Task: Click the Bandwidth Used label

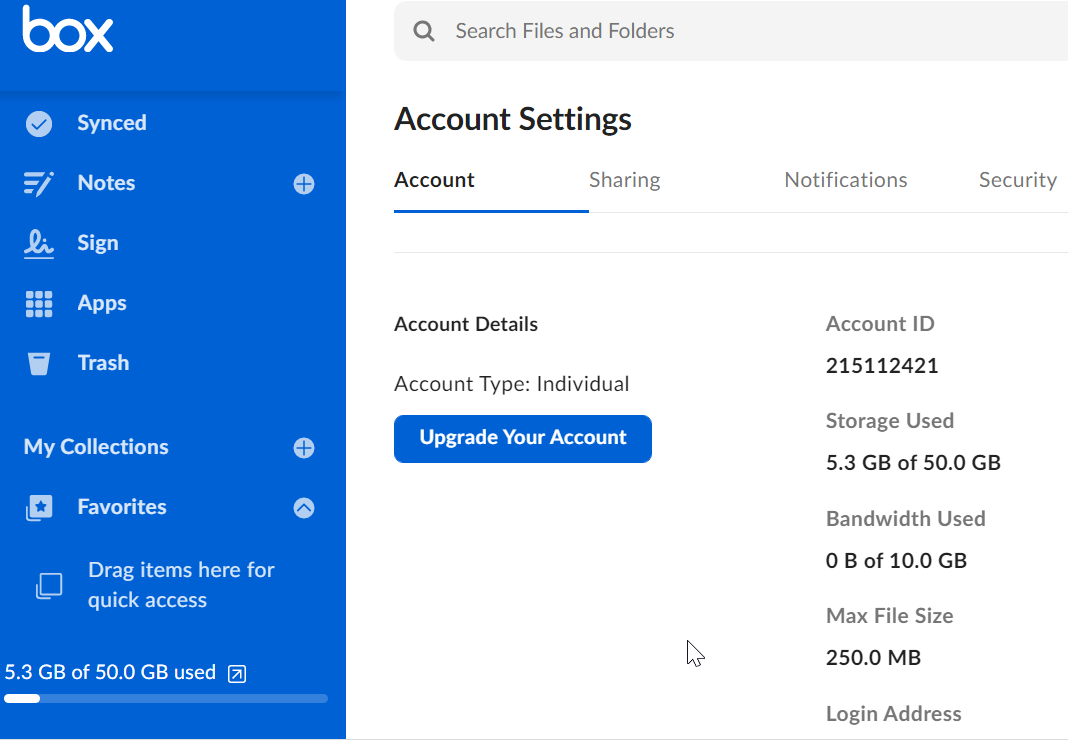Action: pos(906,519)
